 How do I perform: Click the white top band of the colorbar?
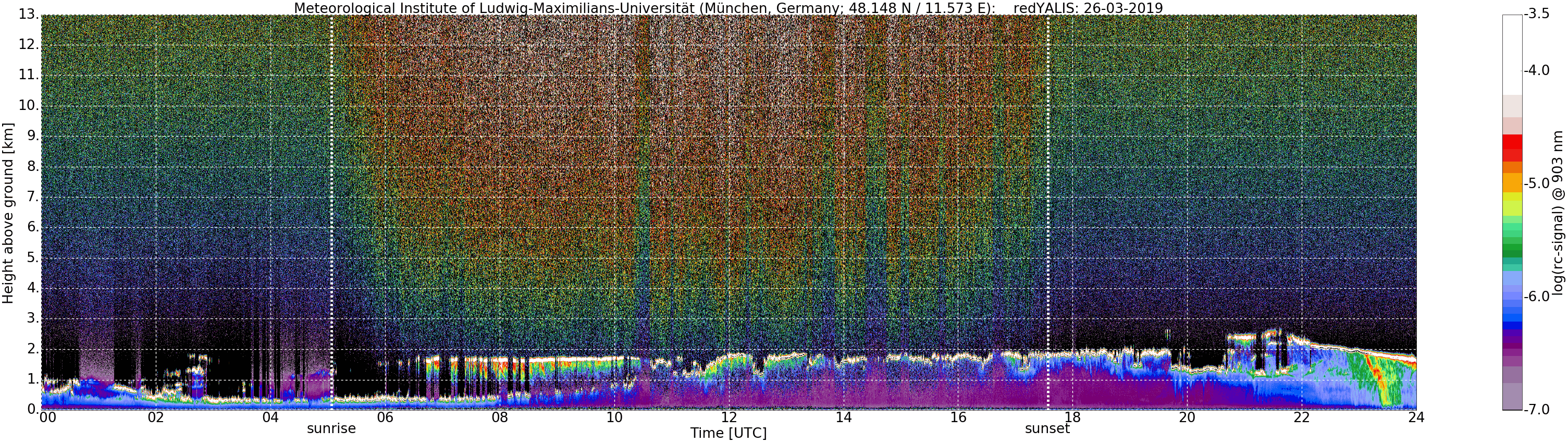coord(1512,55)
